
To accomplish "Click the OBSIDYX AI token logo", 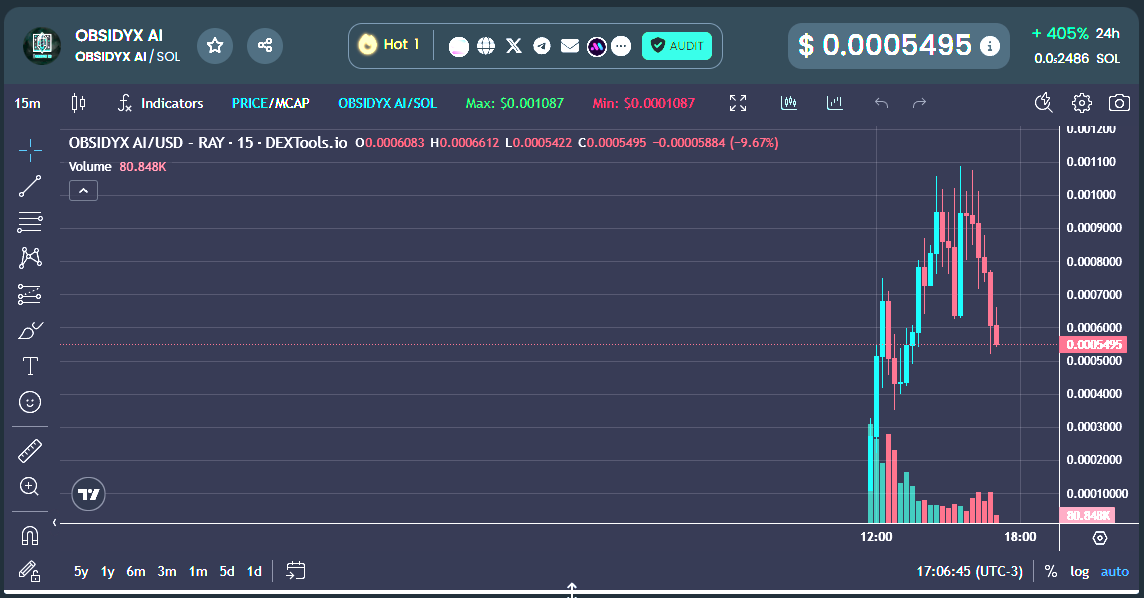I will click(x=42, y=46).
